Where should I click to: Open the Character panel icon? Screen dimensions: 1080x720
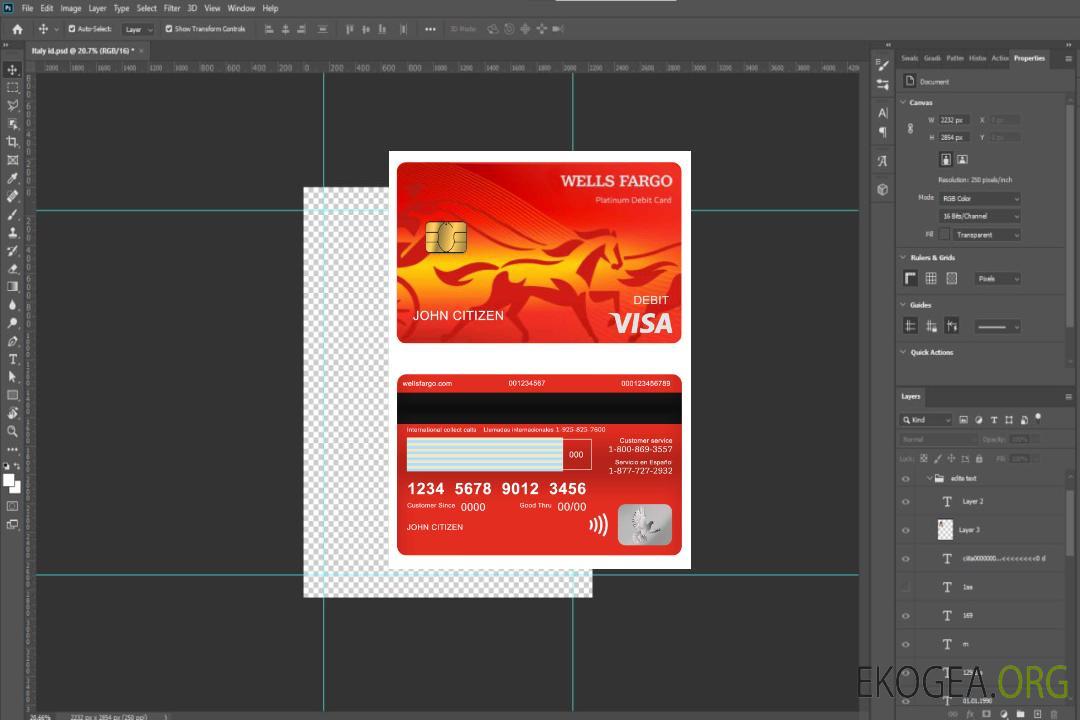tap(882, 112)
